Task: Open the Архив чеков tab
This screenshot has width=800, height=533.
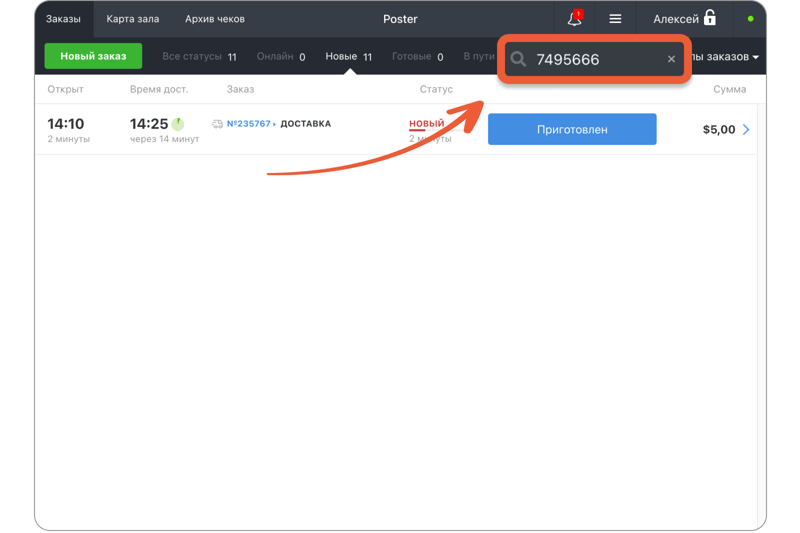Action: [215, 19]
